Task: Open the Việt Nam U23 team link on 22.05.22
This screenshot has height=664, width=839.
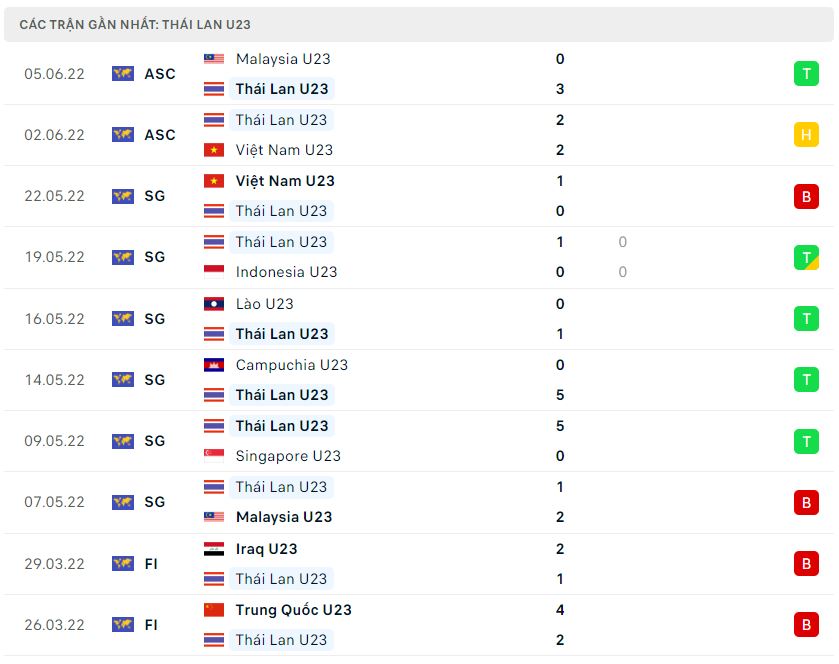Action: point(285,181)
